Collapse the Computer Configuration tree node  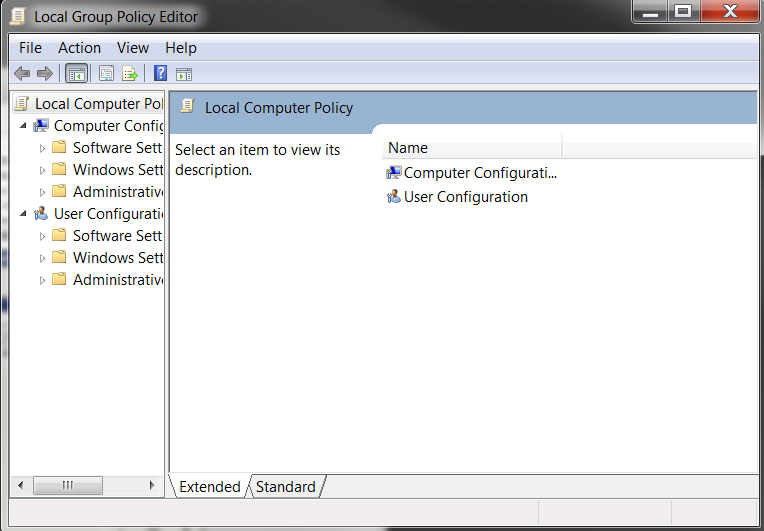point(23,126)
